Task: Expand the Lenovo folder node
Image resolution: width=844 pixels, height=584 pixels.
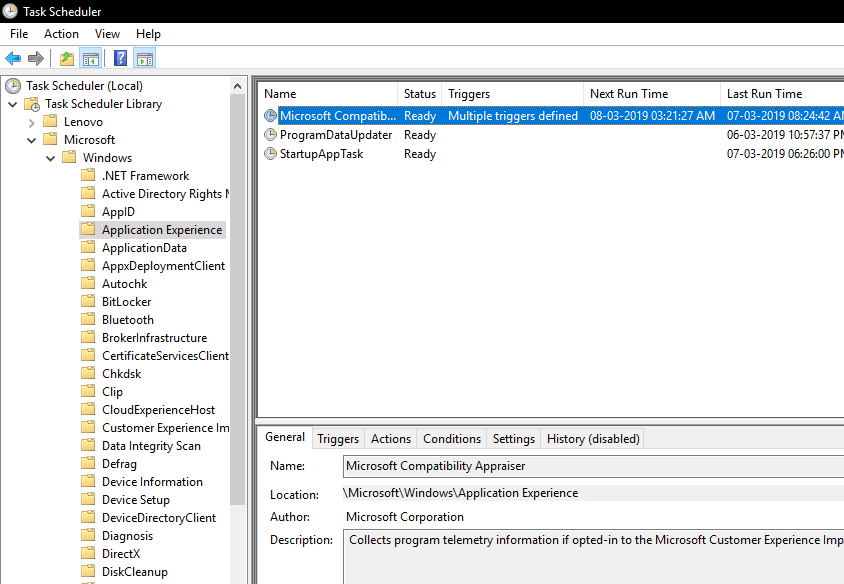Action: 32,122
